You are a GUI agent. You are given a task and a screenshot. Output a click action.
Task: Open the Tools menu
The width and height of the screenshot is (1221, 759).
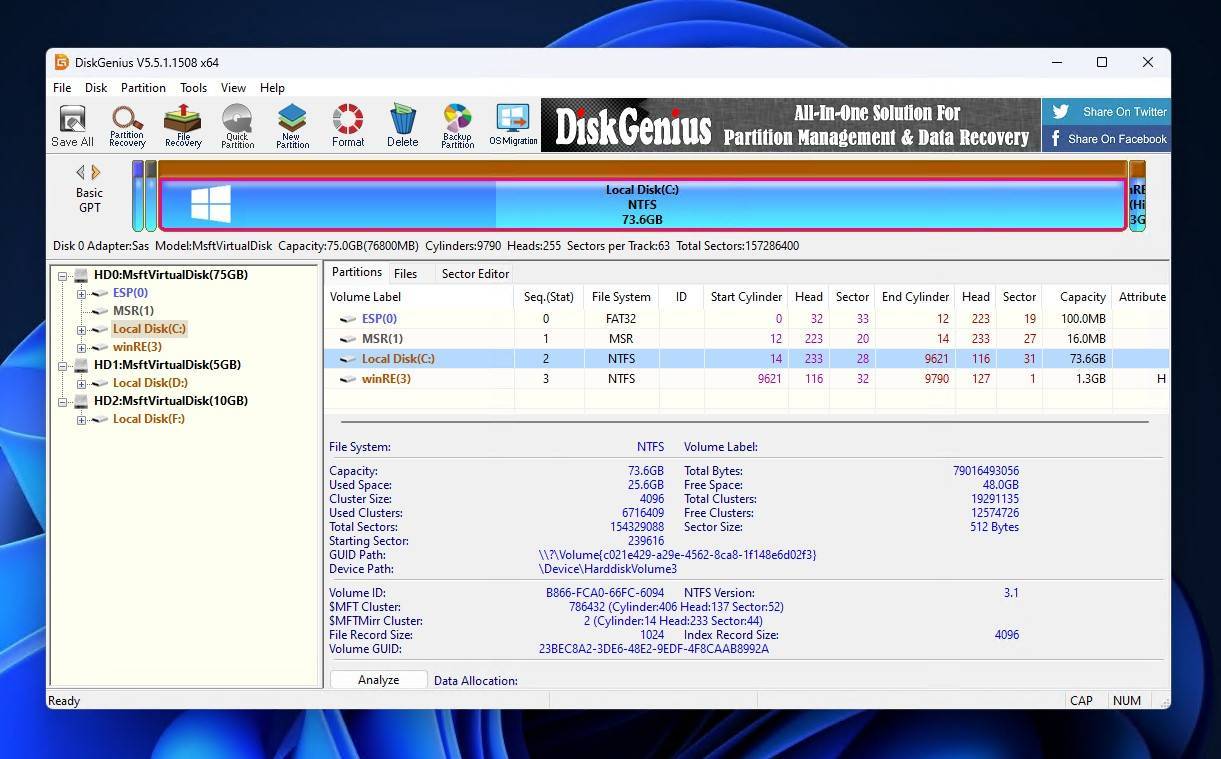(193, 88)
